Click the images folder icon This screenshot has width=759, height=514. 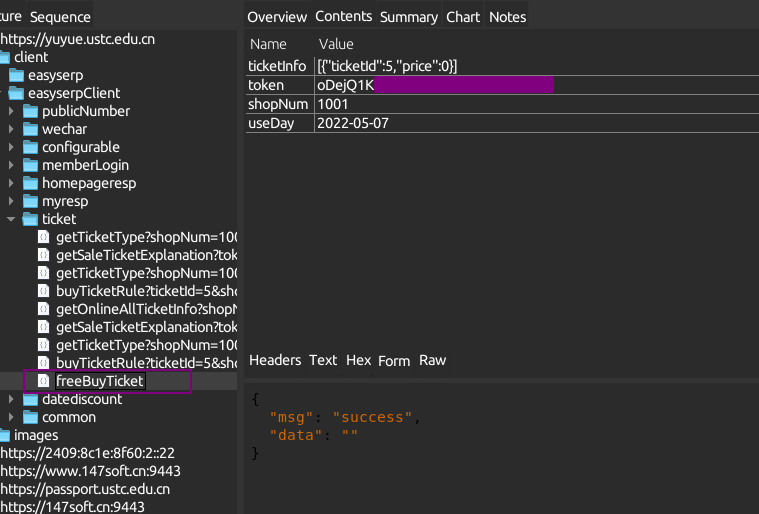coord(3,435)
